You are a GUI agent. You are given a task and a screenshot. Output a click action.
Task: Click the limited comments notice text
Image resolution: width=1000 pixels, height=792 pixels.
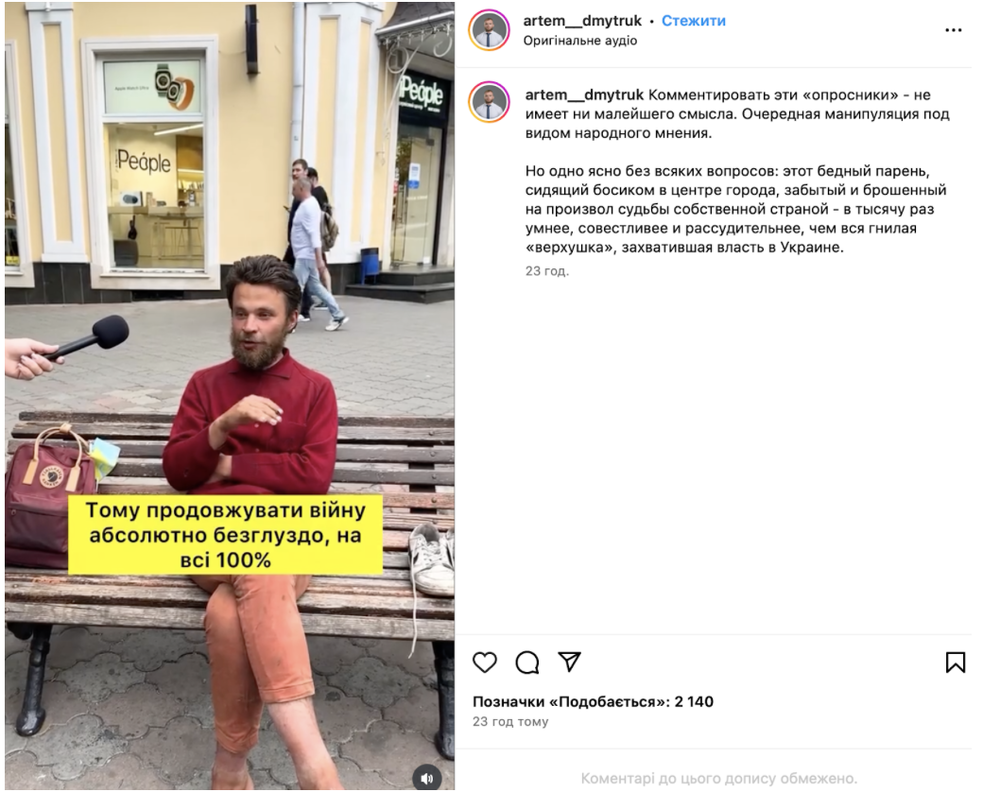tap(719, 778)
